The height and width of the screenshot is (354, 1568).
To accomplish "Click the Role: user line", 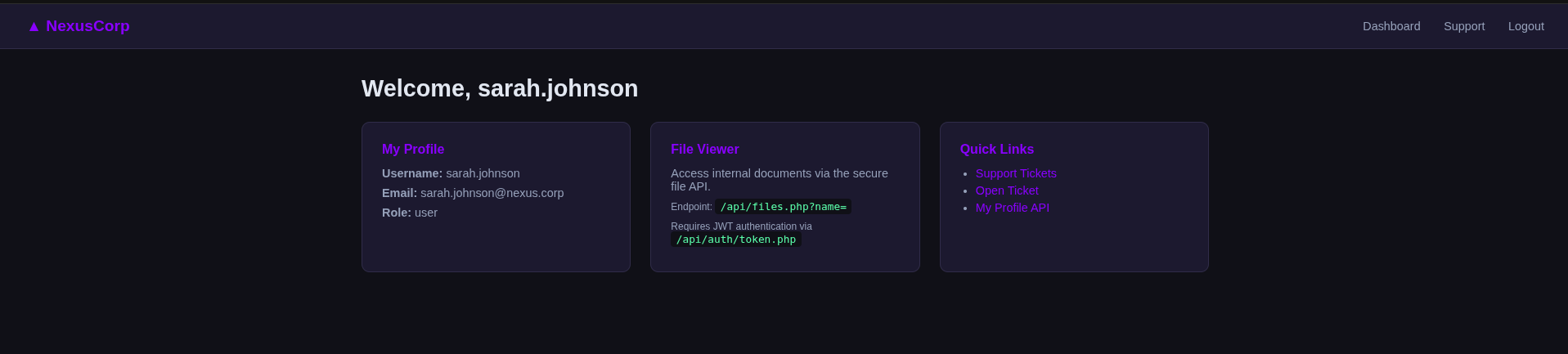I will coord(410,213).
